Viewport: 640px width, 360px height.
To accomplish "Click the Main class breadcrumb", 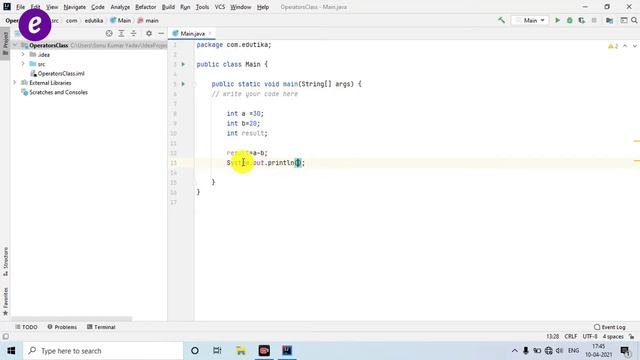I will pos(121,20).
